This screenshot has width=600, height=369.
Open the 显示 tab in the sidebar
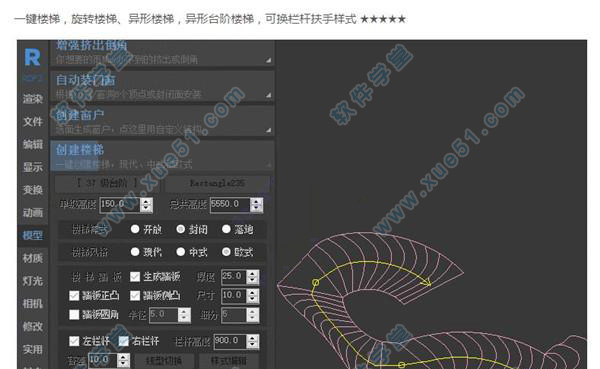(33, 167)
